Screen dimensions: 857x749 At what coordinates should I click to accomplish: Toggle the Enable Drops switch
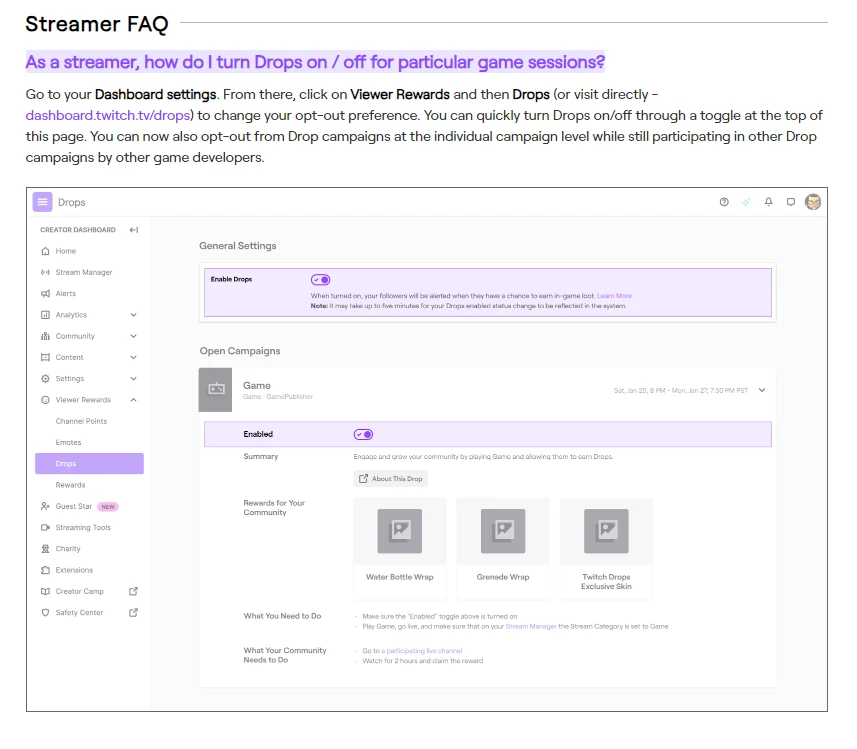click(x=320, y=280)
